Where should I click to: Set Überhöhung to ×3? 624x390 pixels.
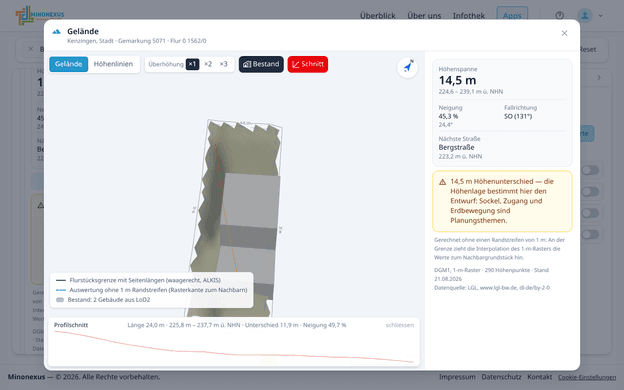tap(224, 64)
